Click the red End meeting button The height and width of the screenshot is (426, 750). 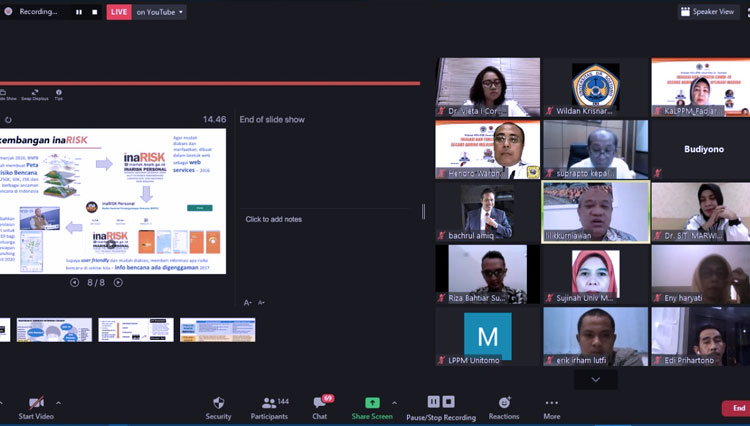(738, 408)
